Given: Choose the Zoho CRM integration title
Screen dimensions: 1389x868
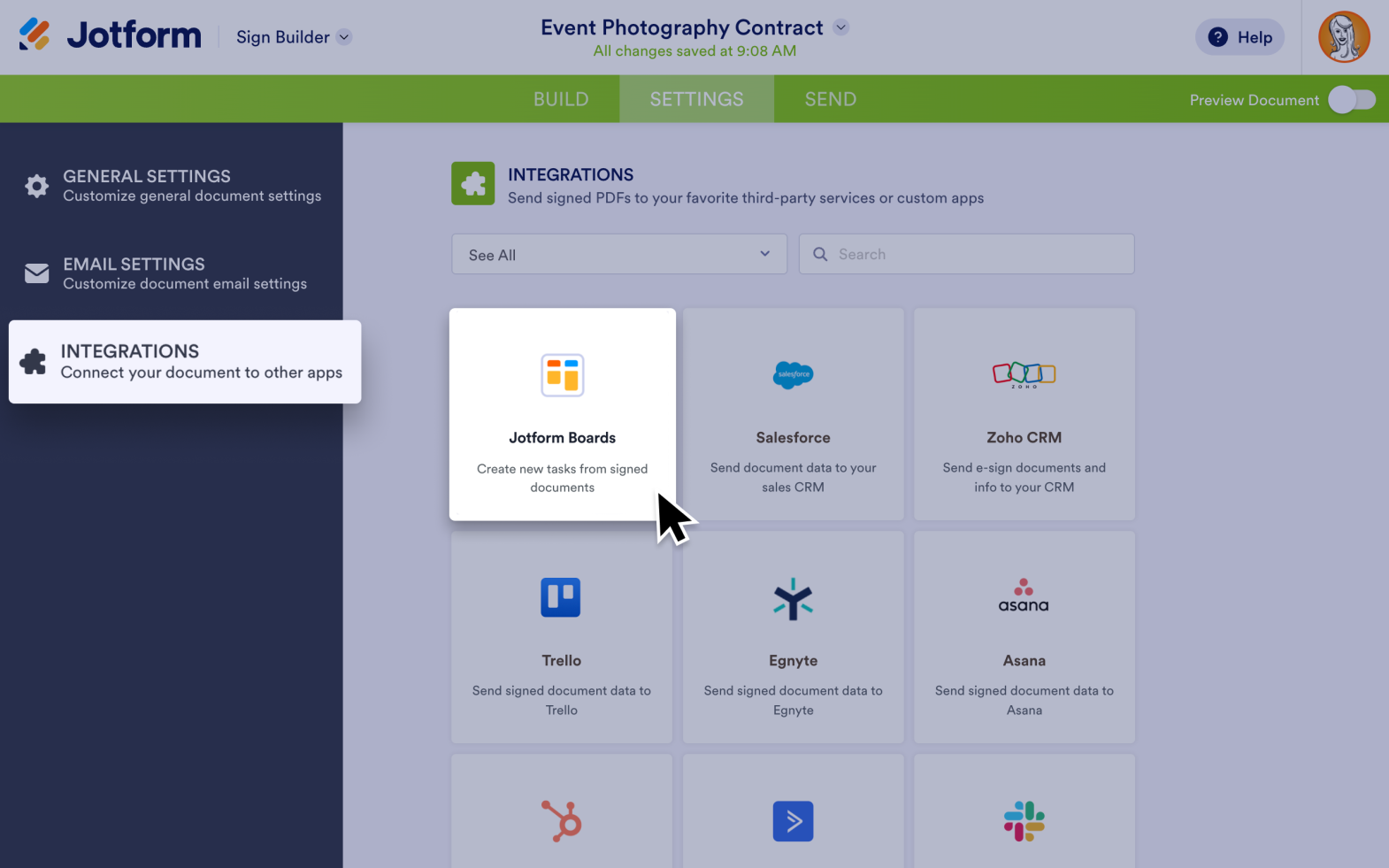Looking at the screenshot, I should point(1024,438).
